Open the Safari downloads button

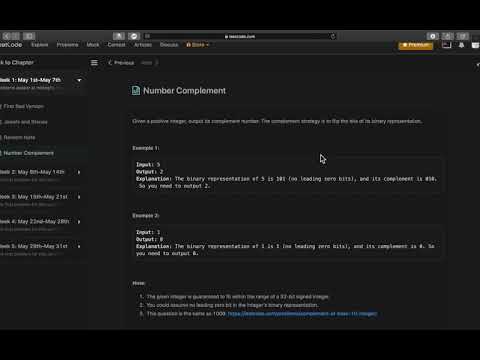[x=433, y=36]
